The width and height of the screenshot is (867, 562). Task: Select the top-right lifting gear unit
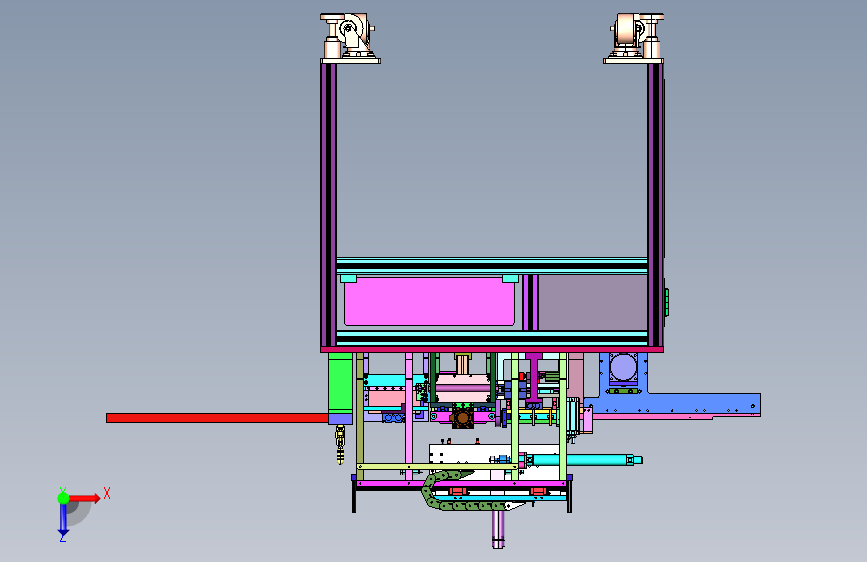[x=634, y=37]
